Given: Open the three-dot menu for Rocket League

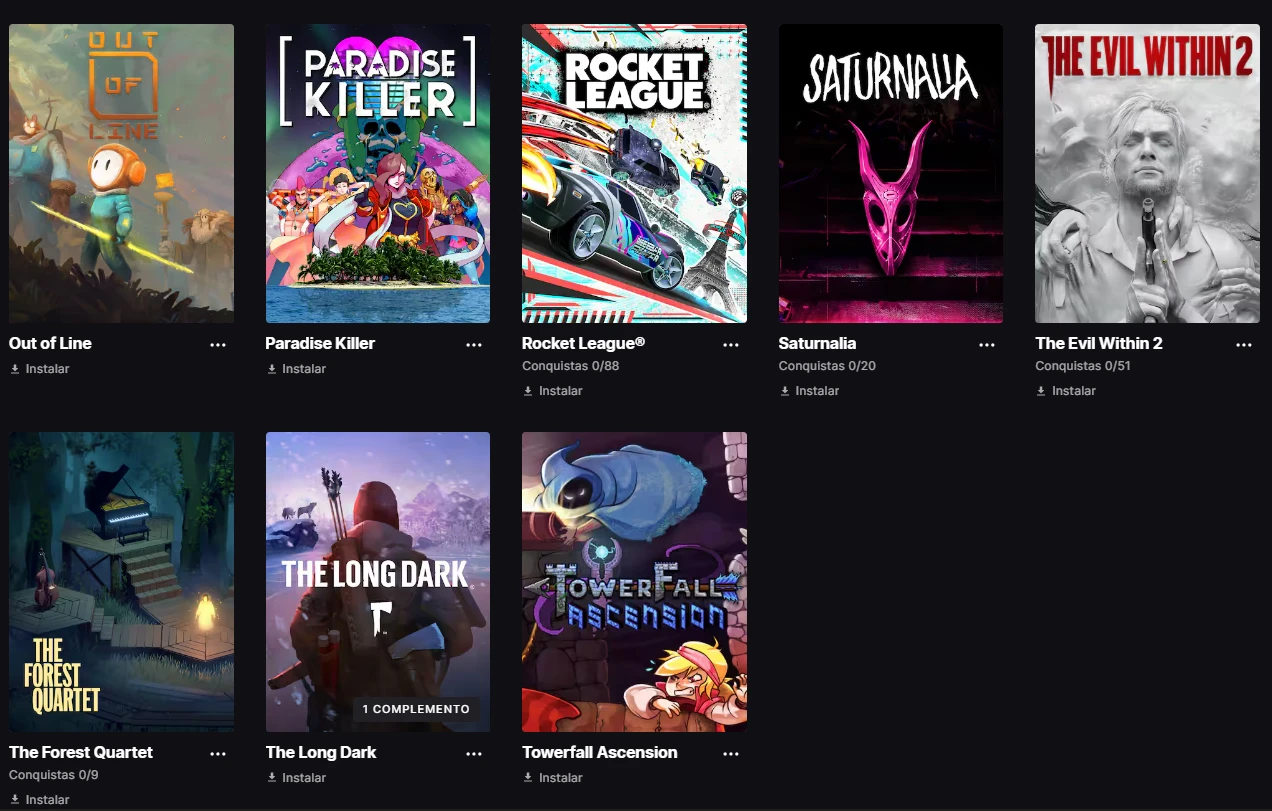Looking at the screenshot, I should 731,344.
